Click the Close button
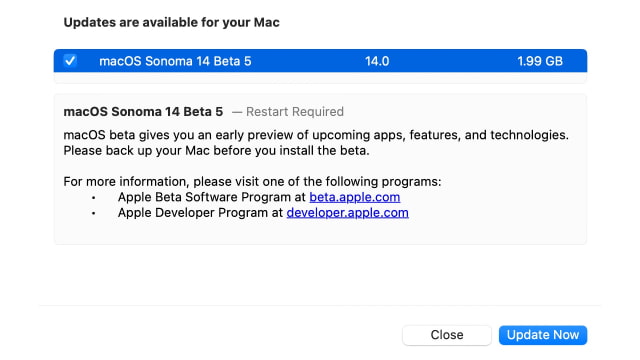Viewport: 640px width, 360px height. click(447, 335)
